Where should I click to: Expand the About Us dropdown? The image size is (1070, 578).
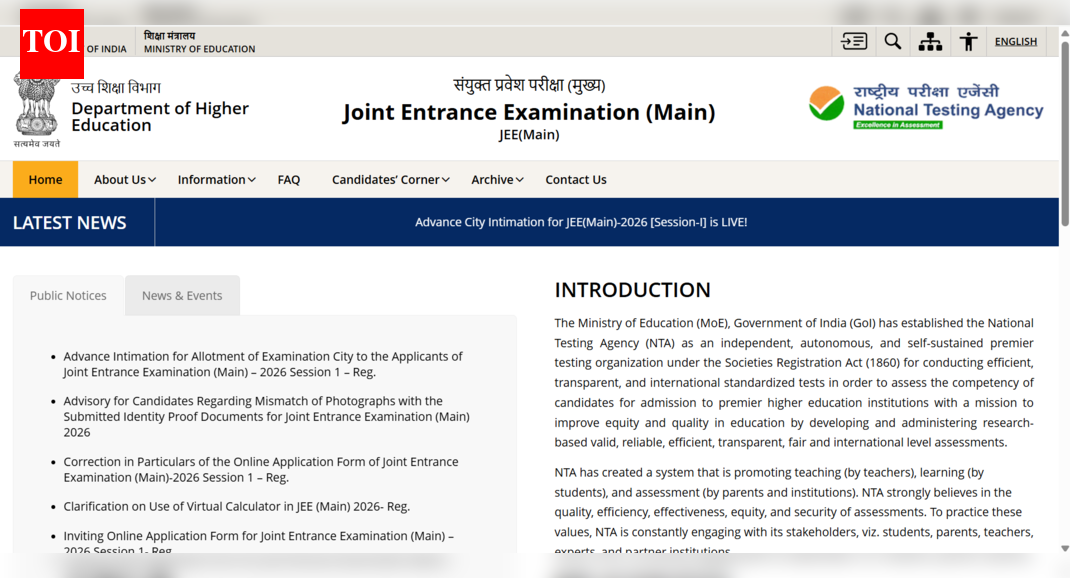(x=120, y=179)
